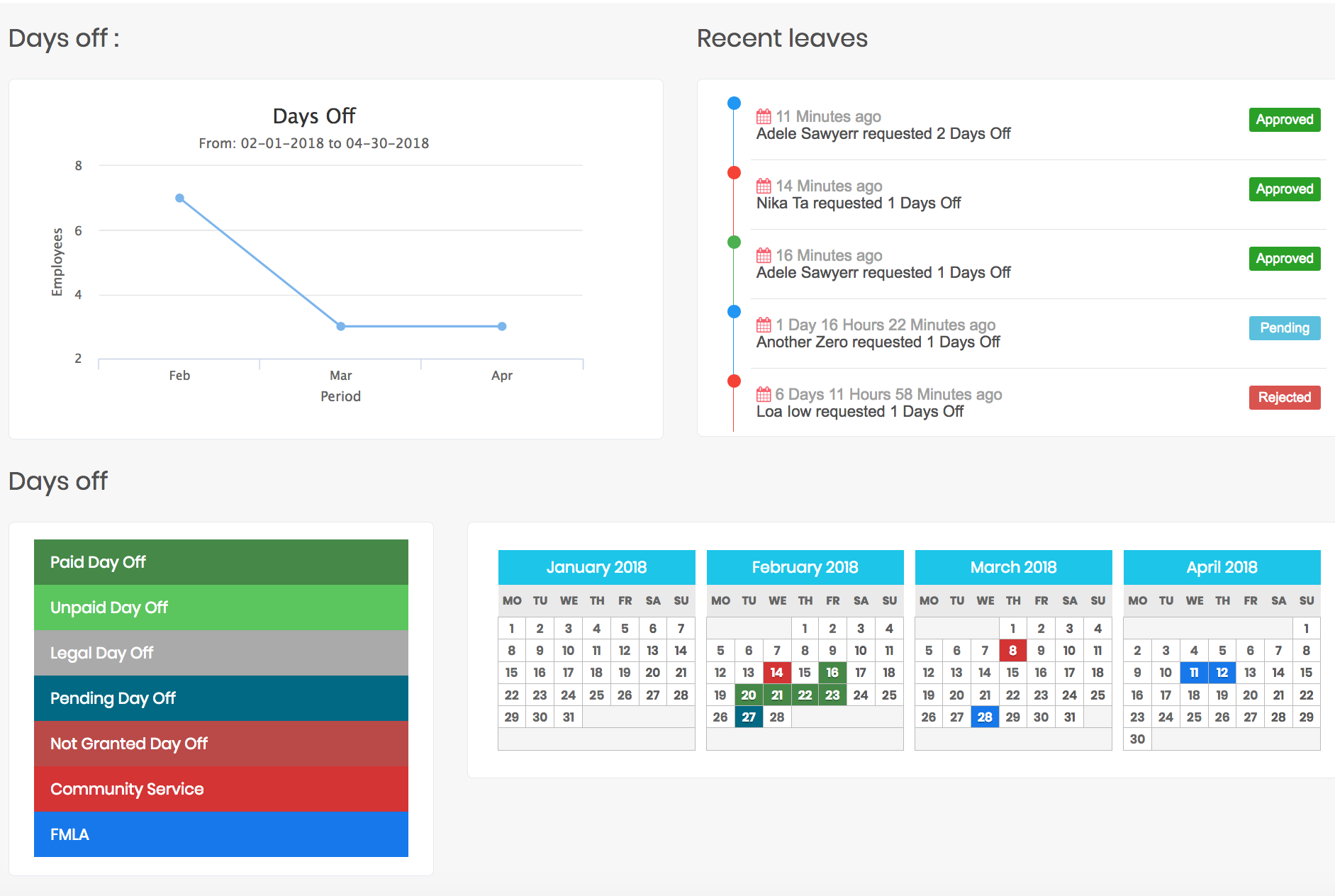1335x896 pixels.
Task: Click the Rejected badge on Loa low's request
Action: 1284,397
